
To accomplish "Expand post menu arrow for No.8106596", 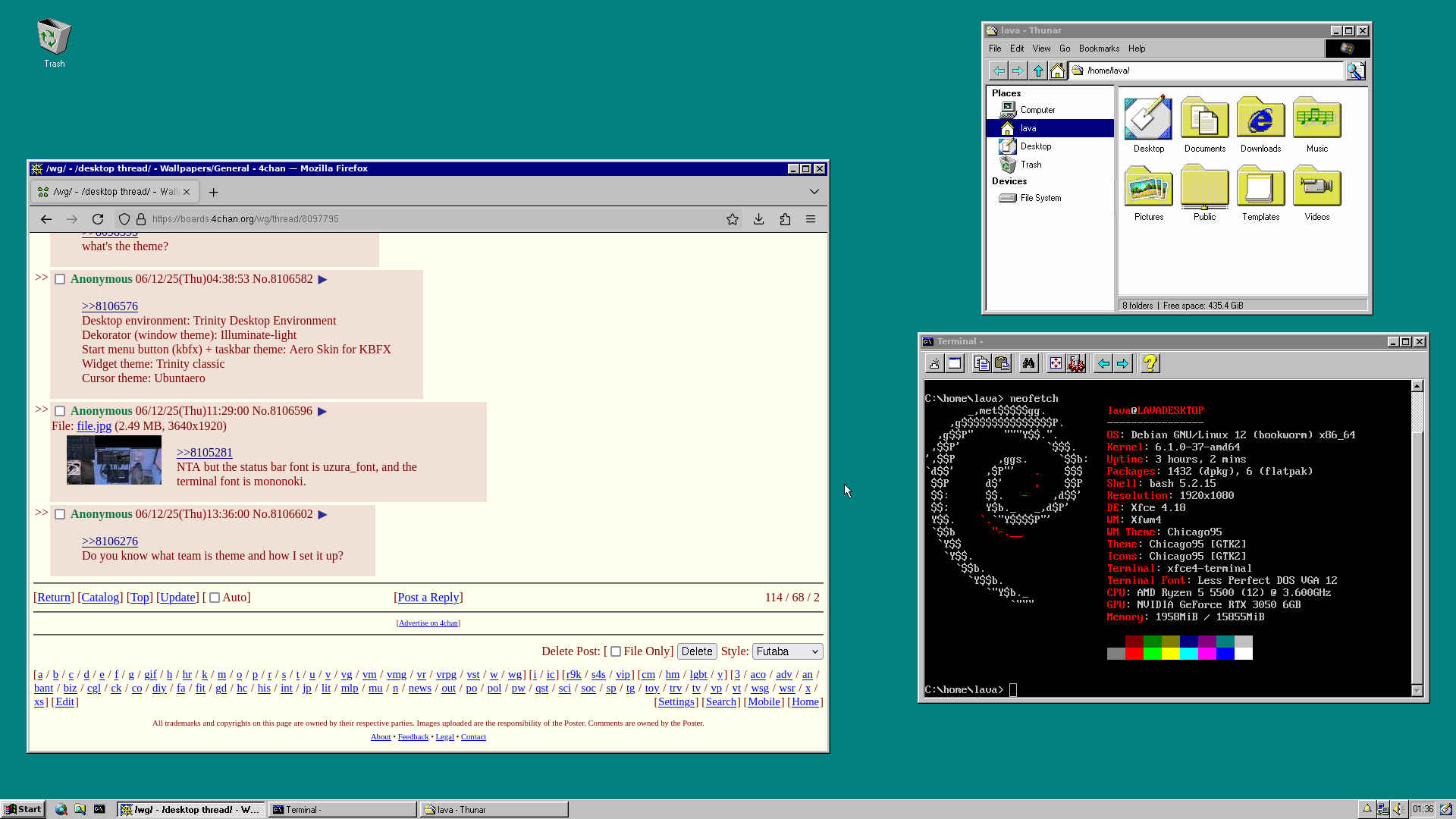I will 322,411.
